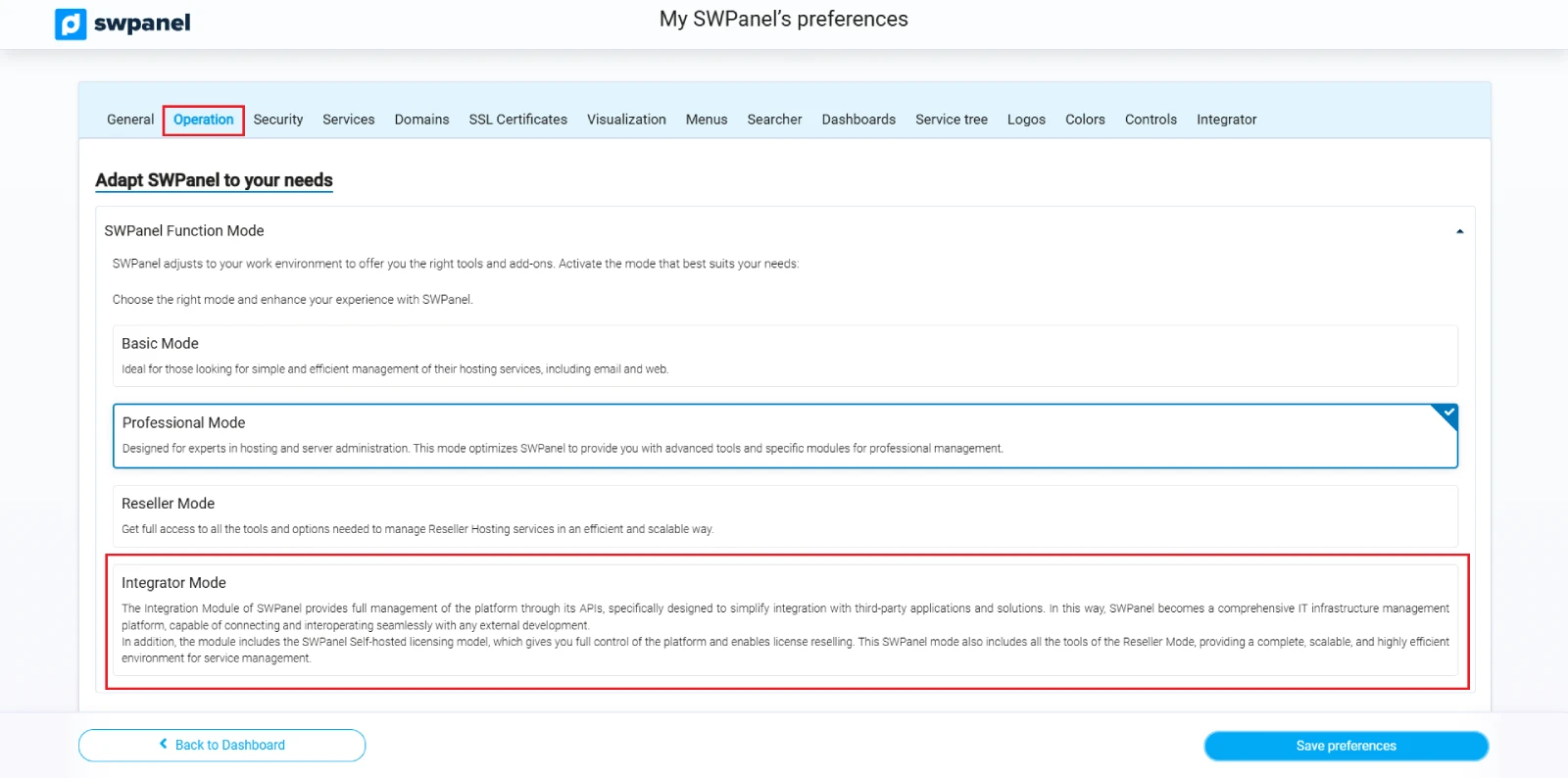The image size is (1568, 778).
Task: Open the Controls tab
Action: coord(1151,120)
